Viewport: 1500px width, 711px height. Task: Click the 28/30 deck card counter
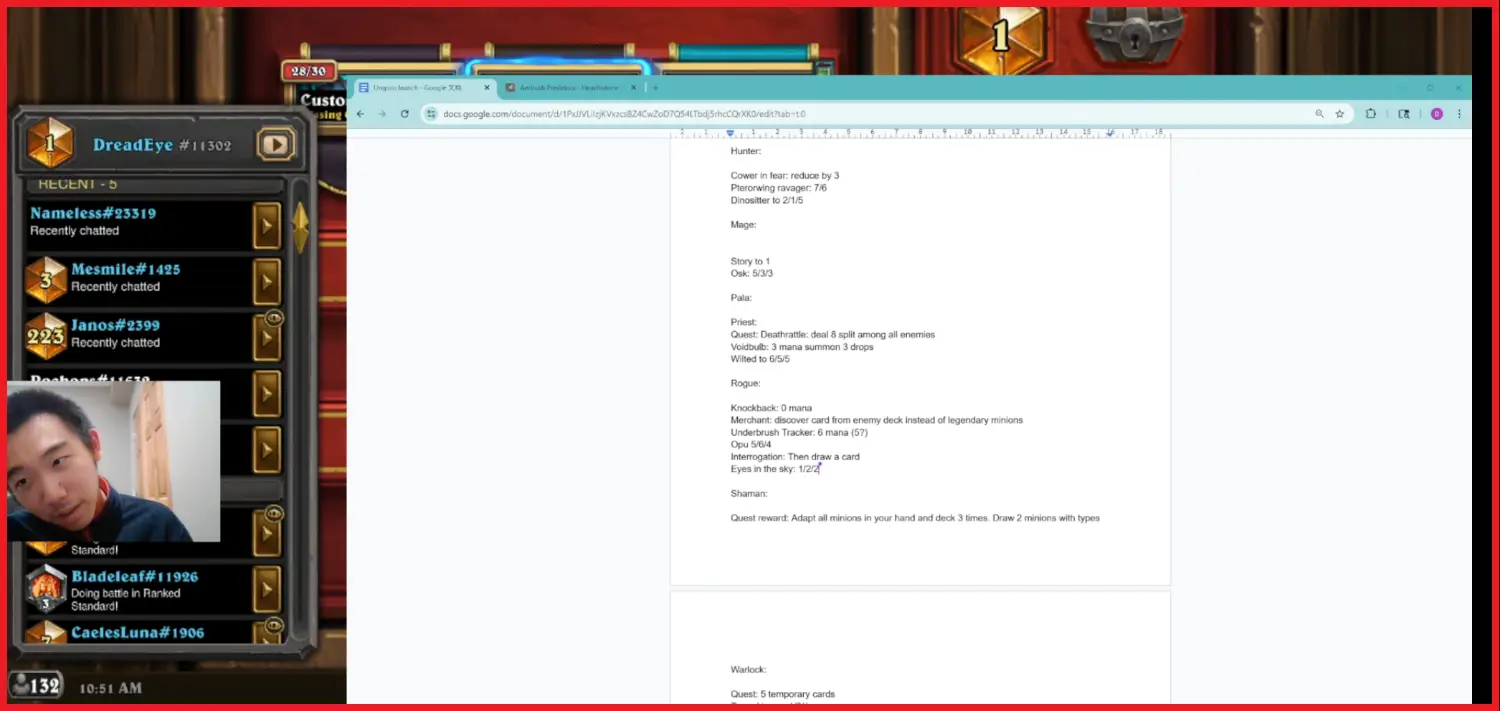click(309, 71)
